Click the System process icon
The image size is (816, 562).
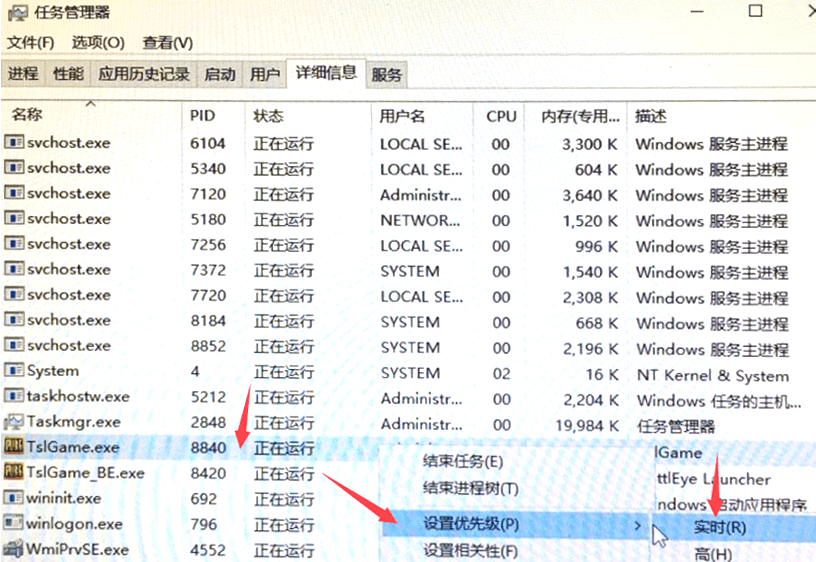(14, 371)
